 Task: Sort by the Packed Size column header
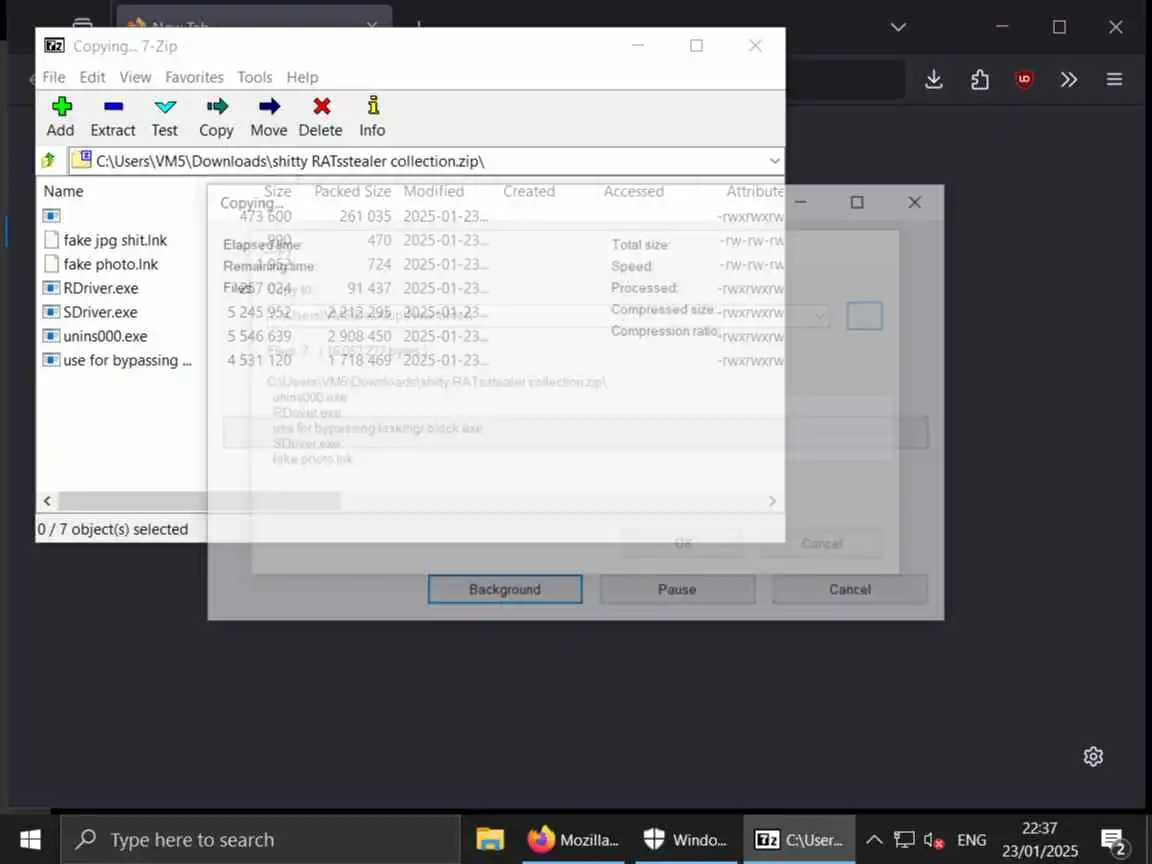(353, 192)
